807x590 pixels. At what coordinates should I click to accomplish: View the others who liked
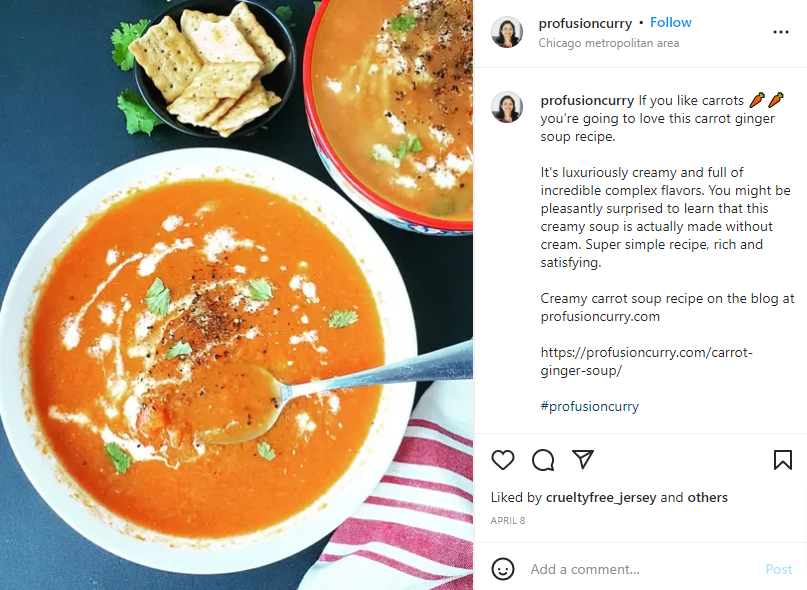(x=708, y=497)
